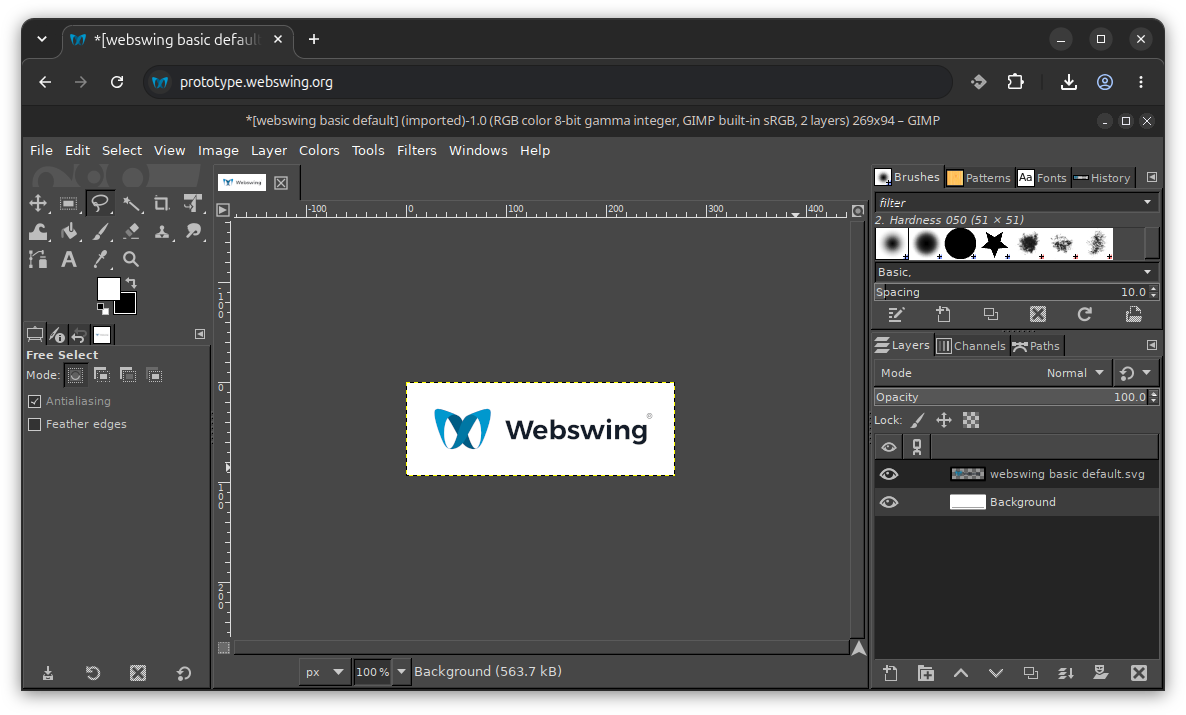Select the Bucket Fill tool

(x=69, y=232)
